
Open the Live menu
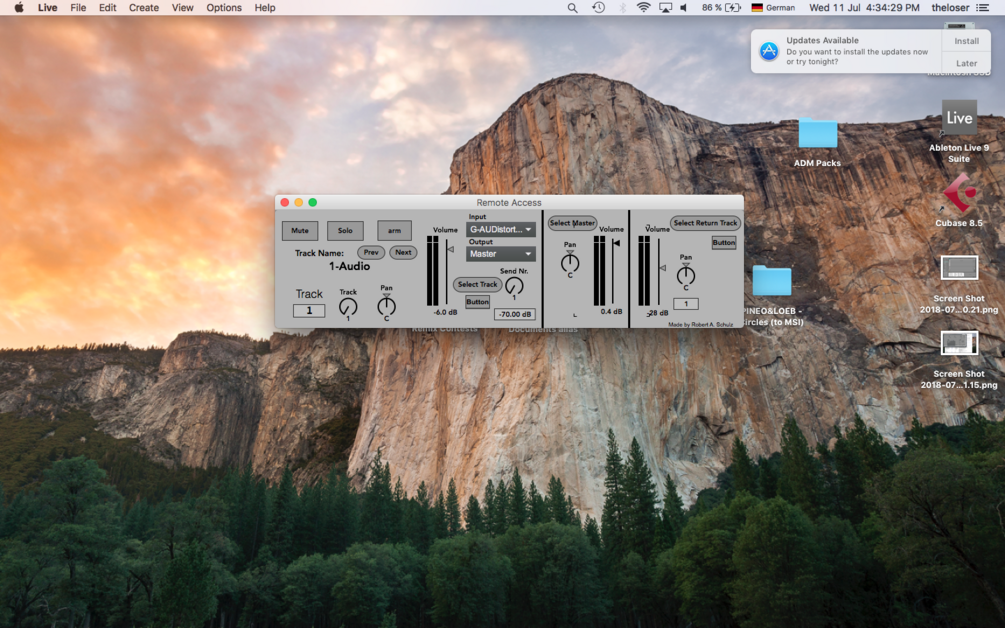[47, 8]
